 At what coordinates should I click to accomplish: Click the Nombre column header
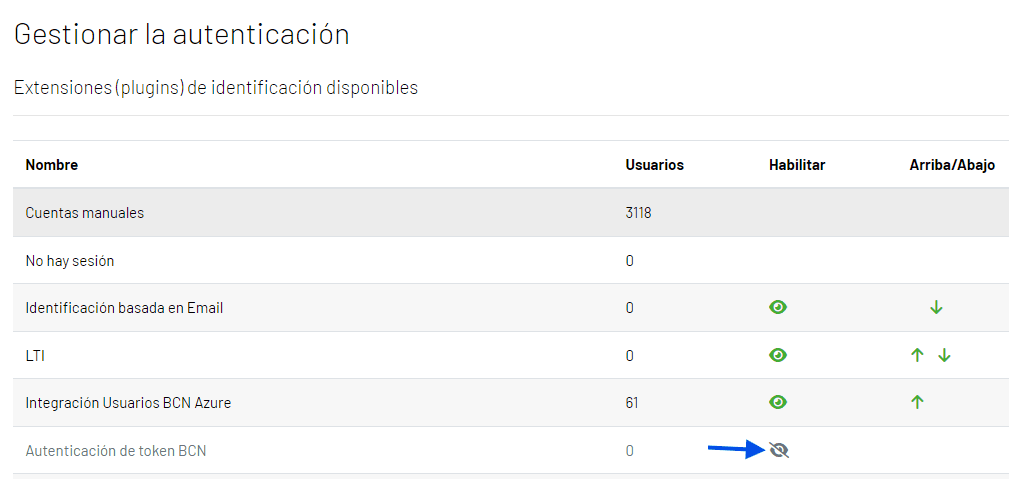coord(52,165)
